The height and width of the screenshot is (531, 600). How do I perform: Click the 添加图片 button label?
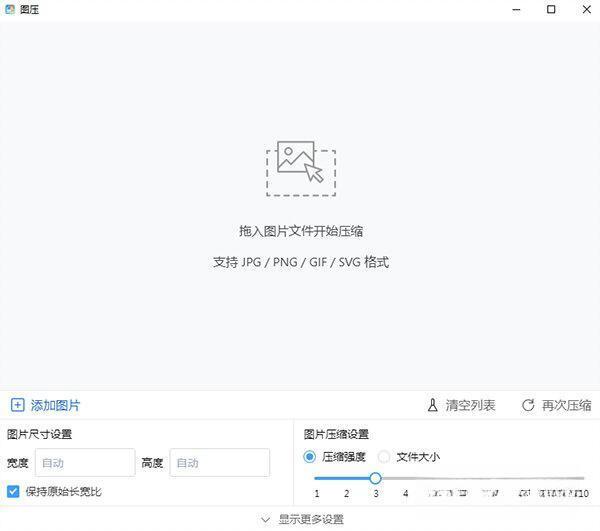(56, 405)
